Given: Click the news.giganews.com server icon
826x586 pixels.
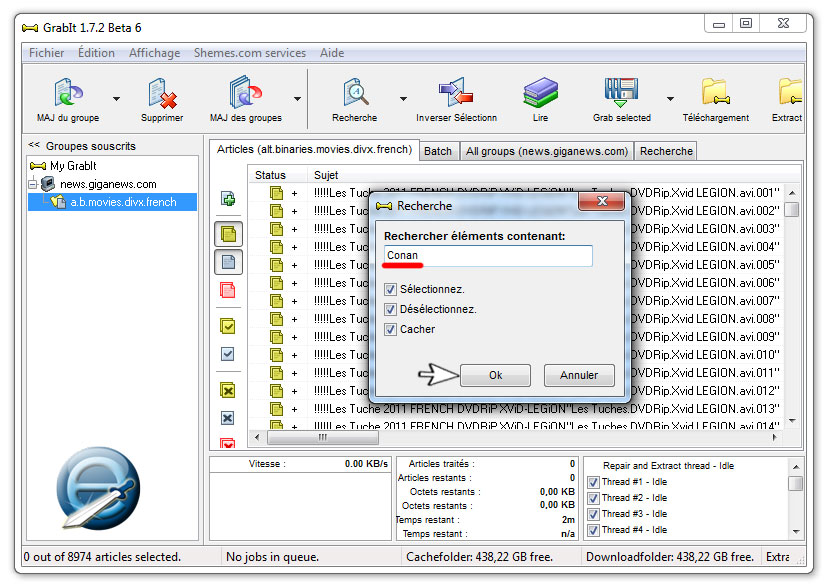Looking at the screenshot, I should click(48, 184).
